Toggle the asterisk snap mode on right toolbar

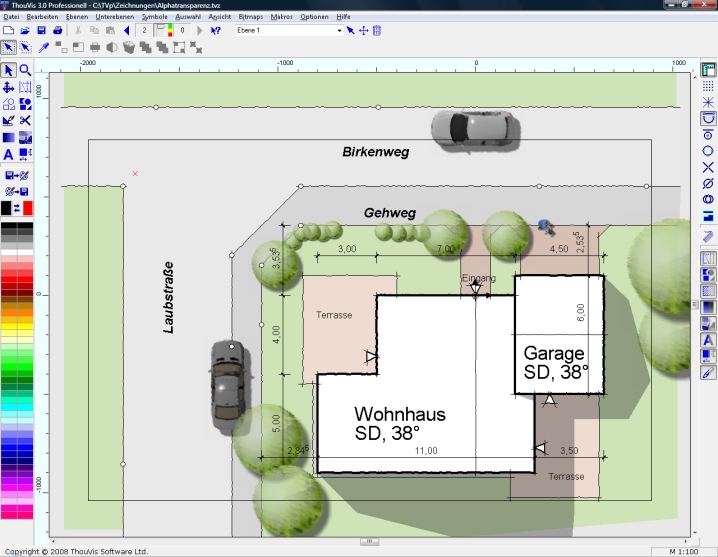pyautogui.click(x=708, y=102)
